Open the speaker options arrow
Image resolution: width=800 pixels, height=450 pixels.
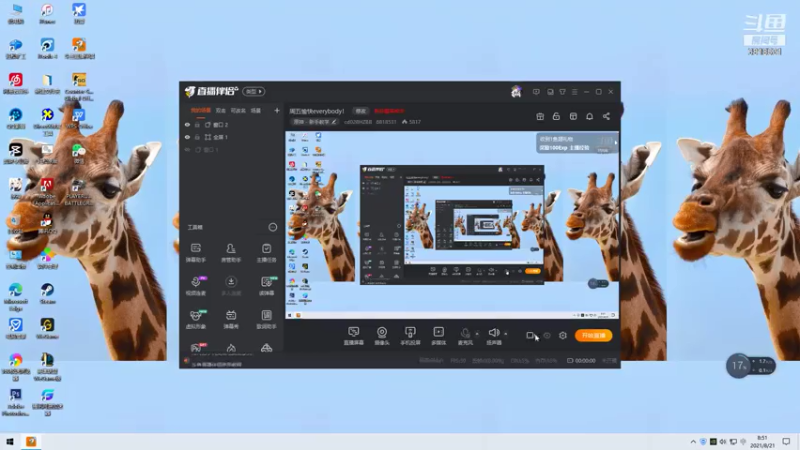506,334
